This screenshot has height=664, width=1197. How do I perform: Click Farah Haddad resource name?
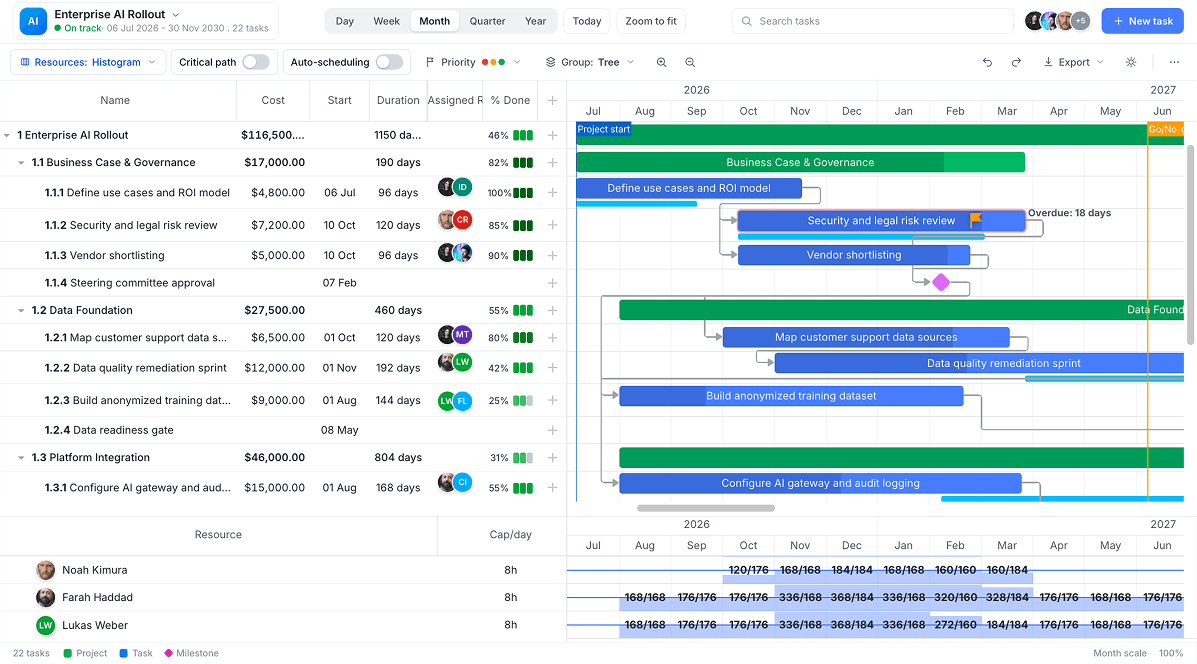pos(97,598)
